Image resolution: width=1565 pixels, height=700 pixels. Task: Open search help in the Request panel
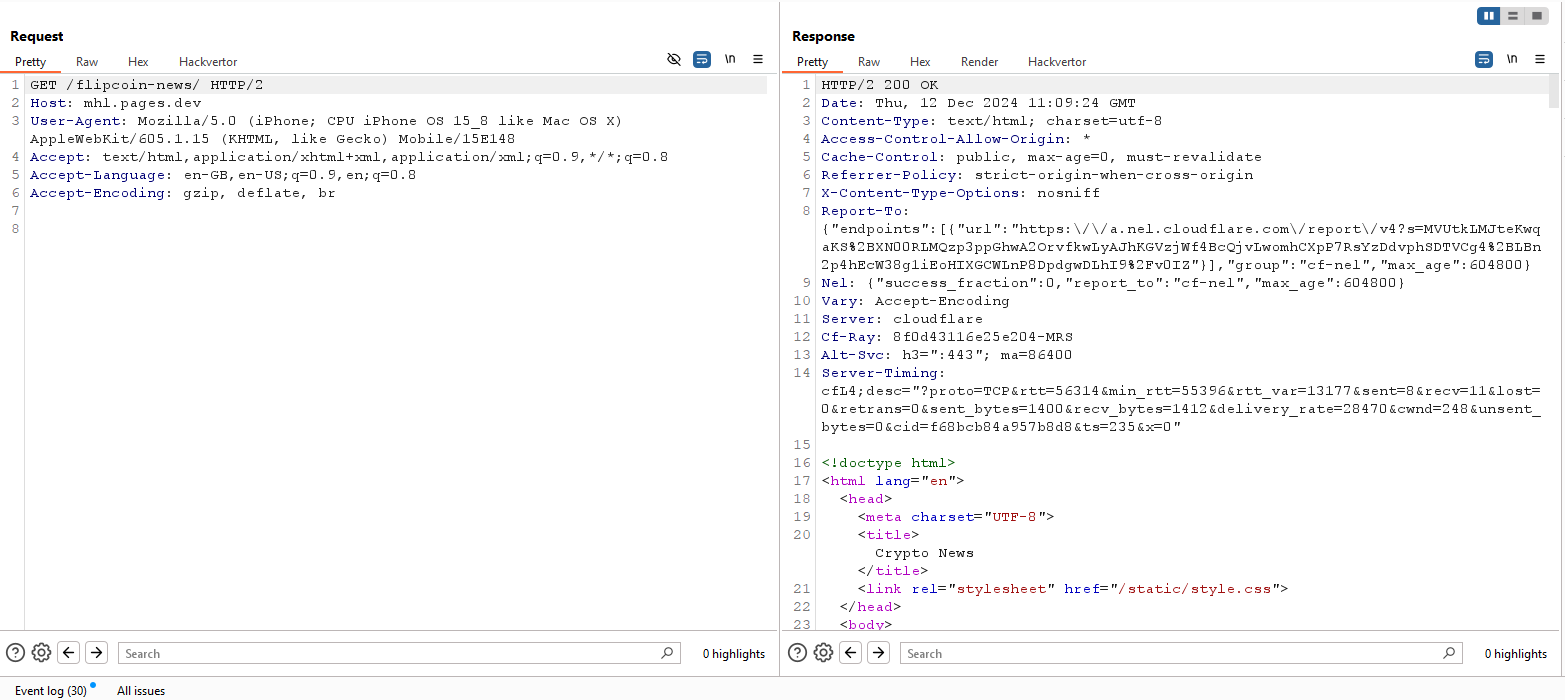tap(15, 653)
